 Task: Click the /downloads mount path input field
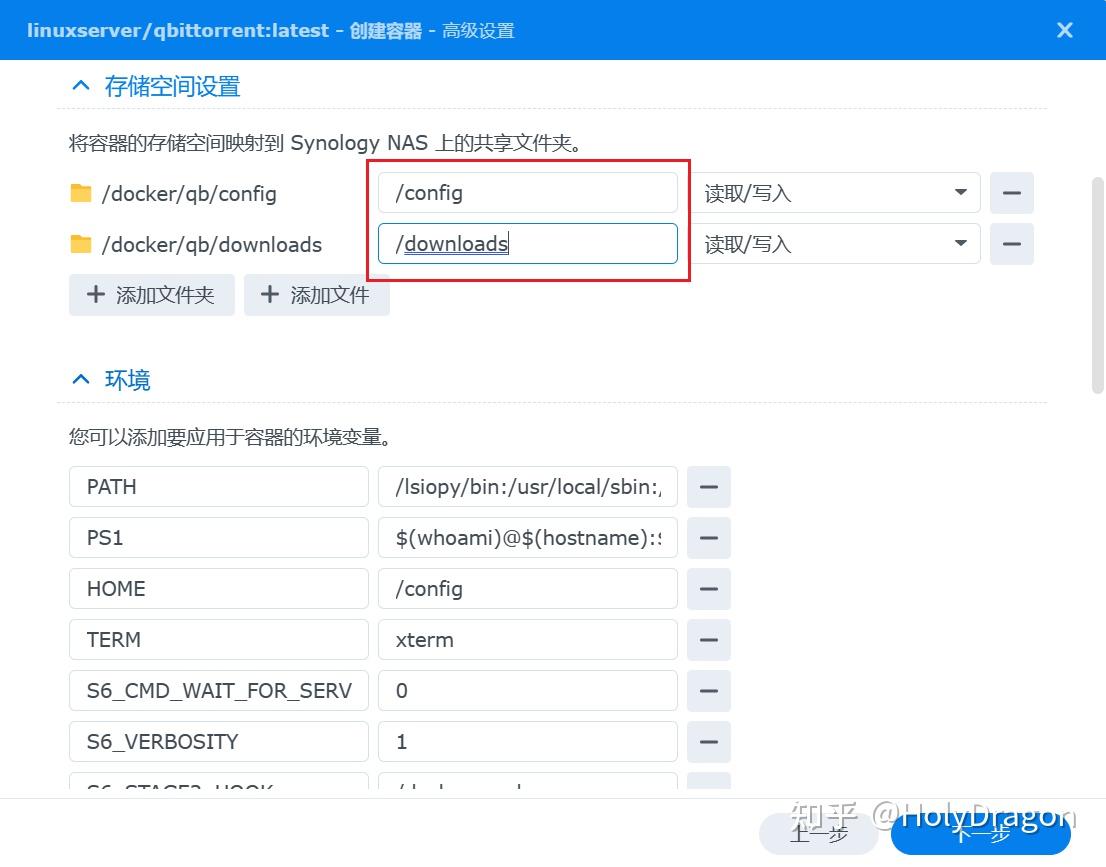point(527,243)
